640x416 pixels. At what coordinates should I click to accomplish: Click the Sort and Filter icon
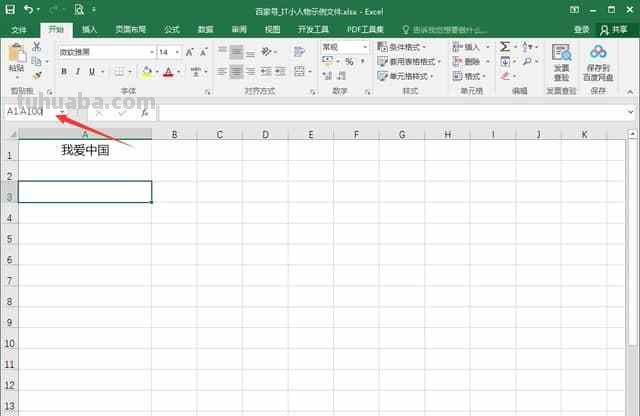coord(527,47)
